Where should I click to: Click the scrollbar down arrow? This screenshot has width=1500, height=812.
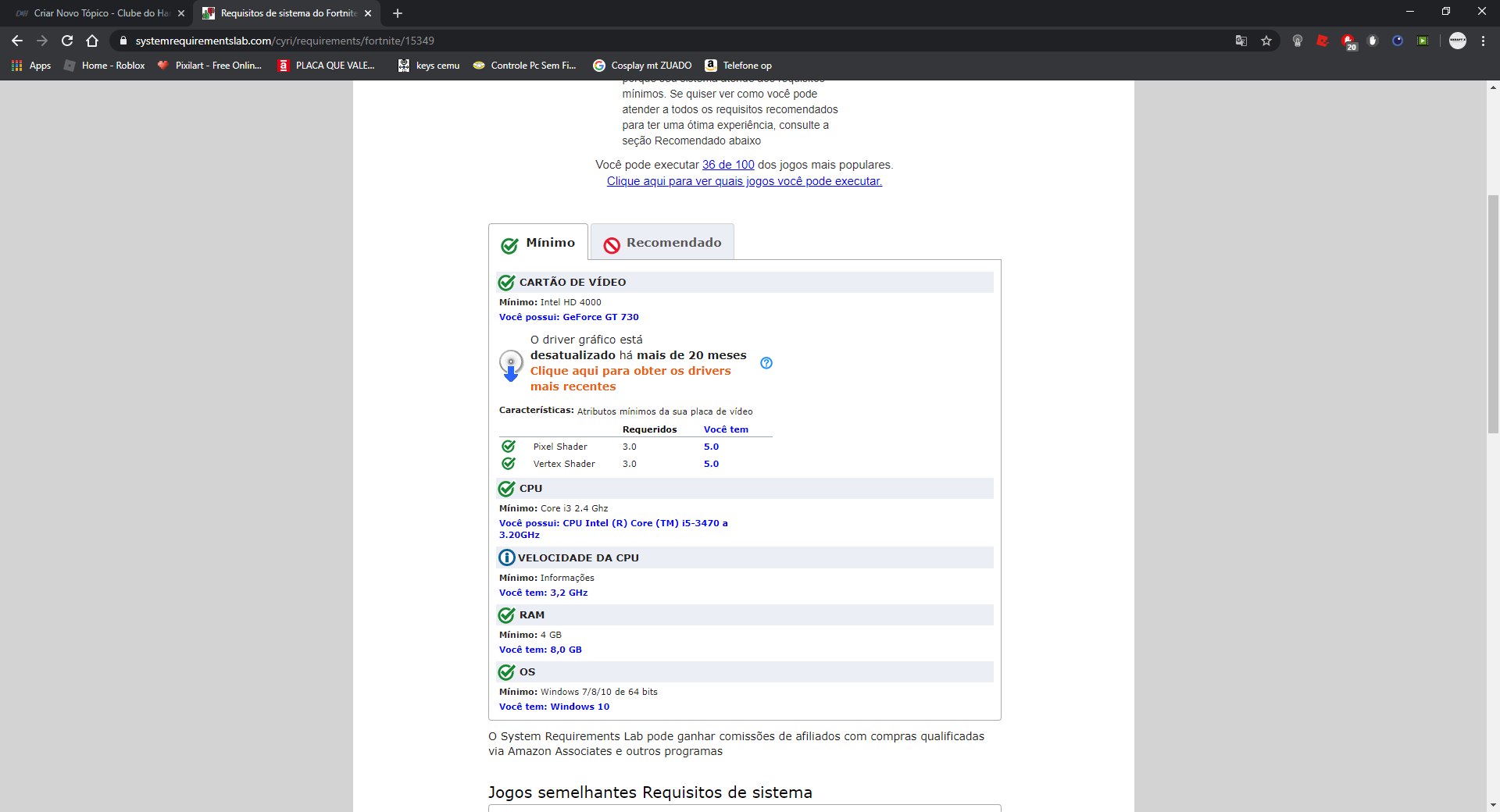[1493, 805]
